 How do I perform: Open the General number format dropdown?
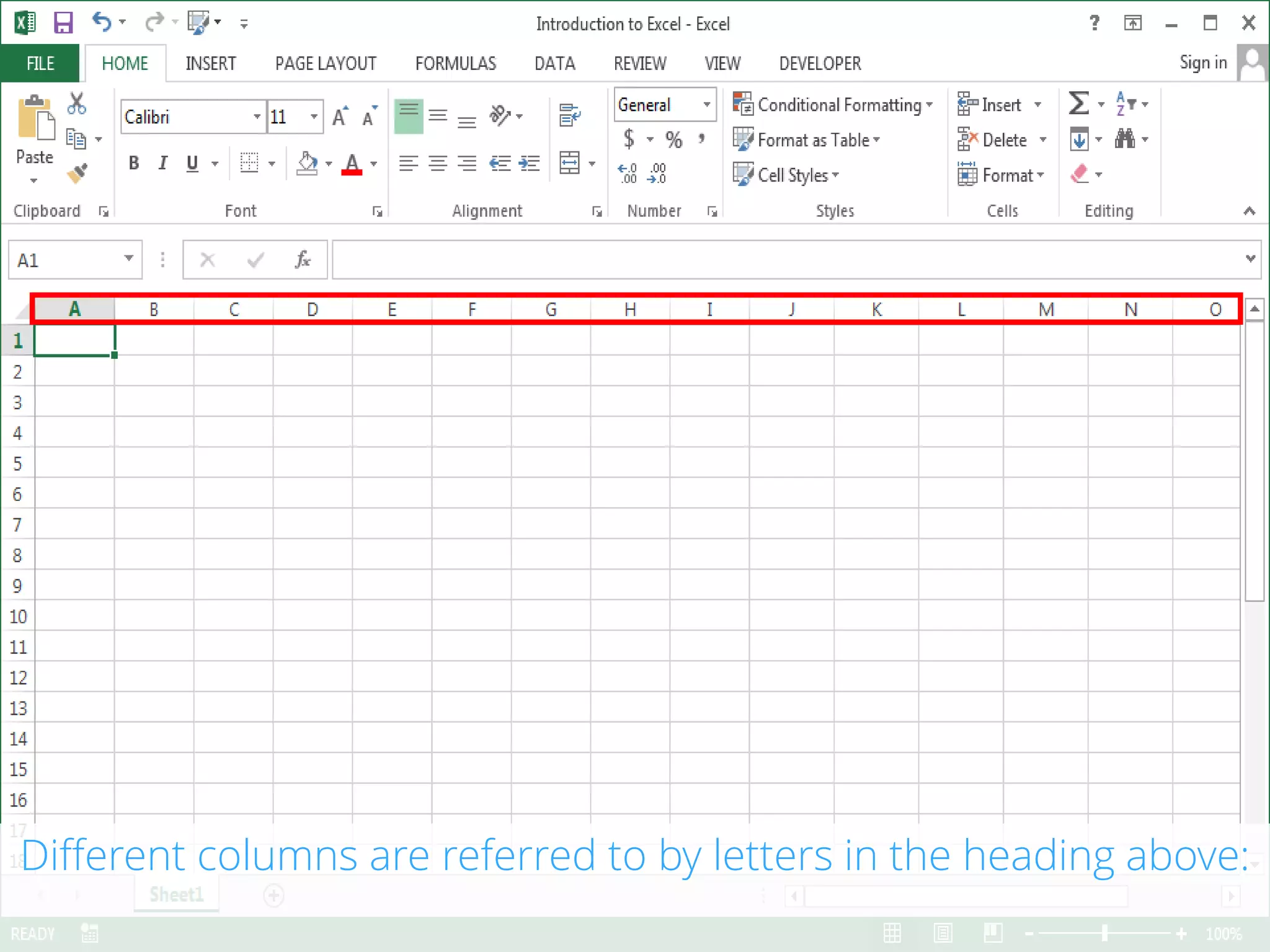[706, 104]
